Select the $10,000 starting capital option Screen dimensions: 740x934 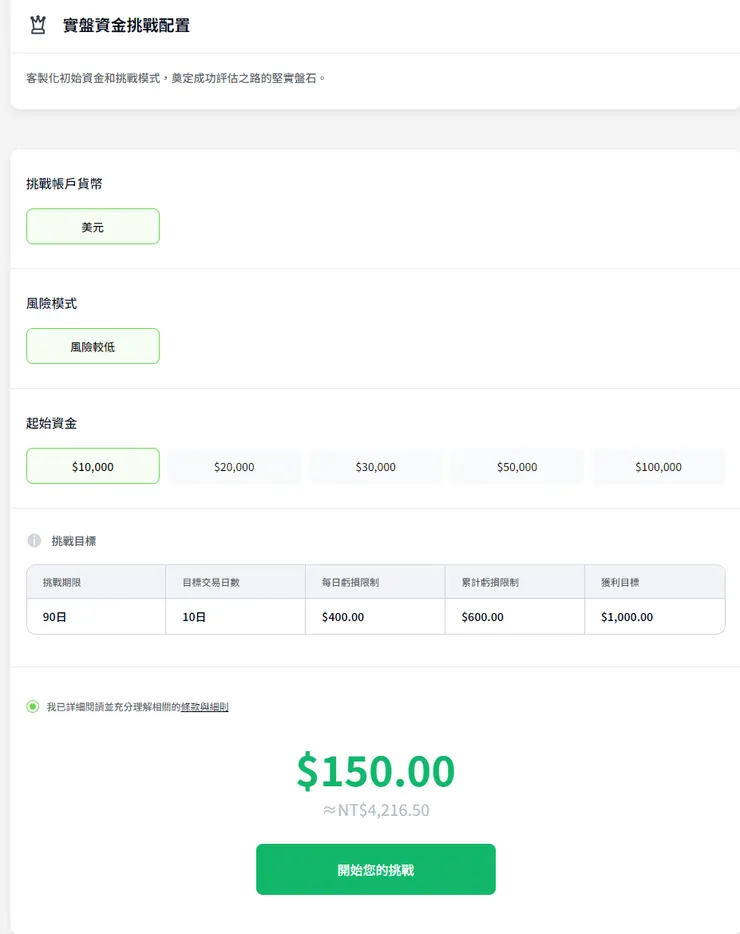pos(92,466)
